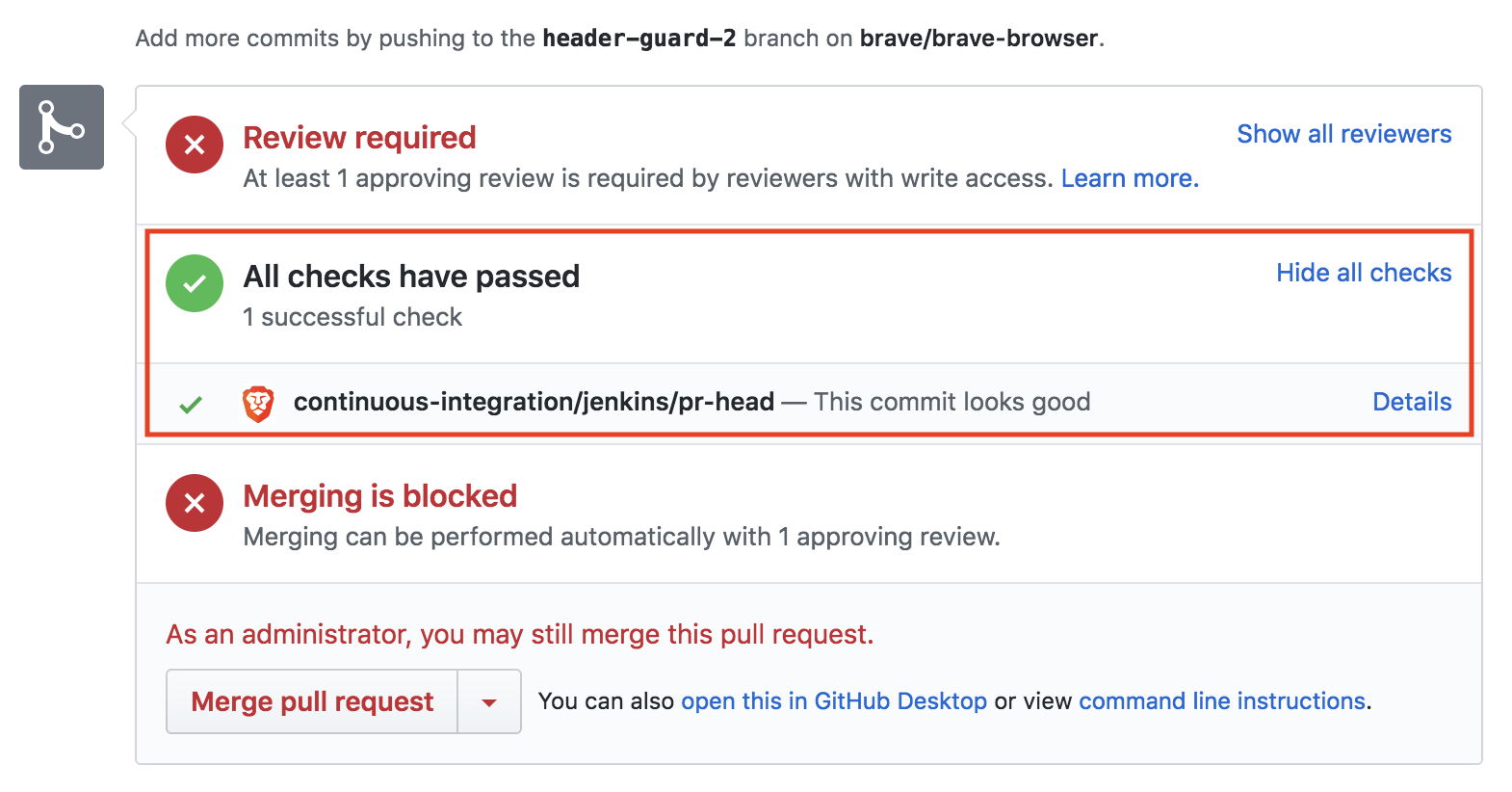The image size is (1512, 792).
Task: Click the small green tick beside the jenkins pr-head check
Action: click(191, 402)
